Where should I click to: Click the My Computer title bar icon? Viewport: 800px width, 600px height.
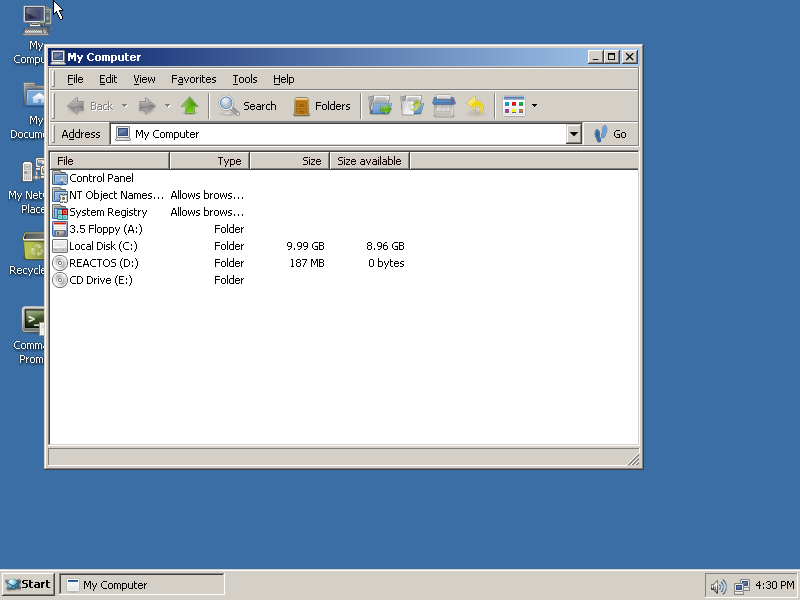click(x=58, y=57)
